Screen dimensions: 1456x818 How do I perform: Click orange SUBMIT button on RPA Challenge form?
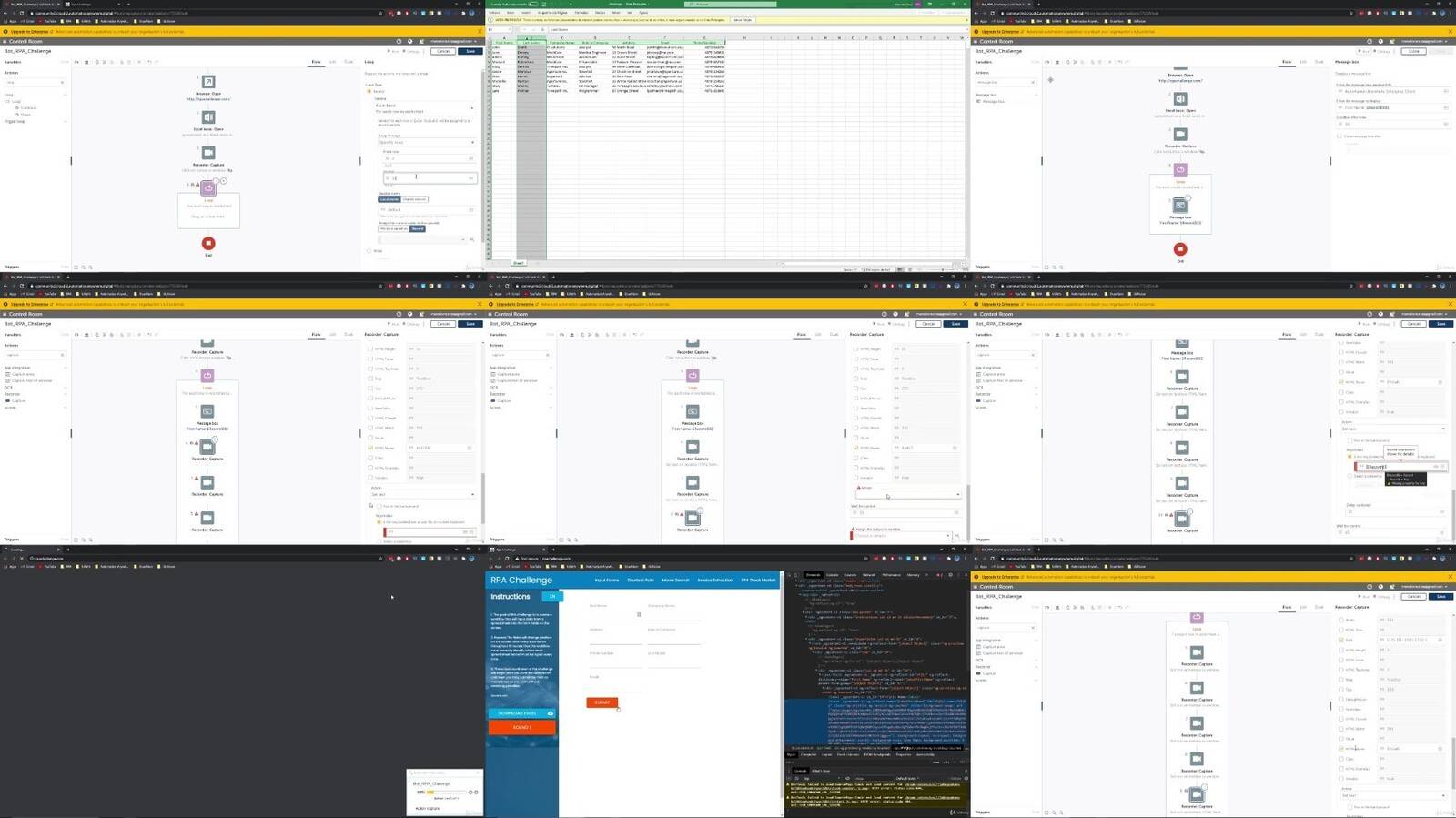click(602, 702)
